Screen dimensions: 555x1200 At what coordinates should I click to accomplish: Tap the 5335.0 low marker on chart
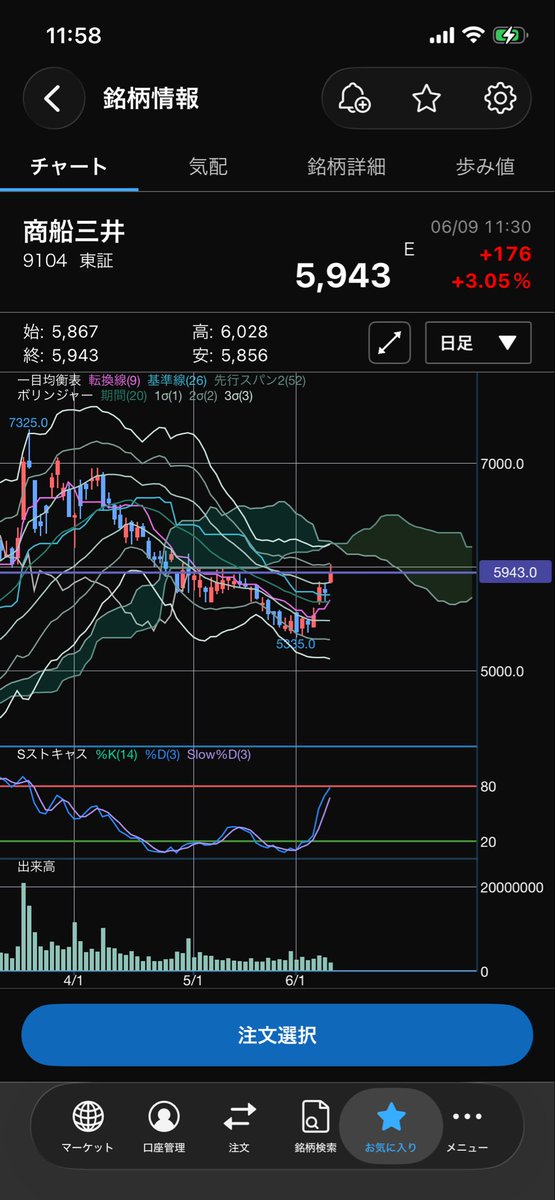click(296, 644)
